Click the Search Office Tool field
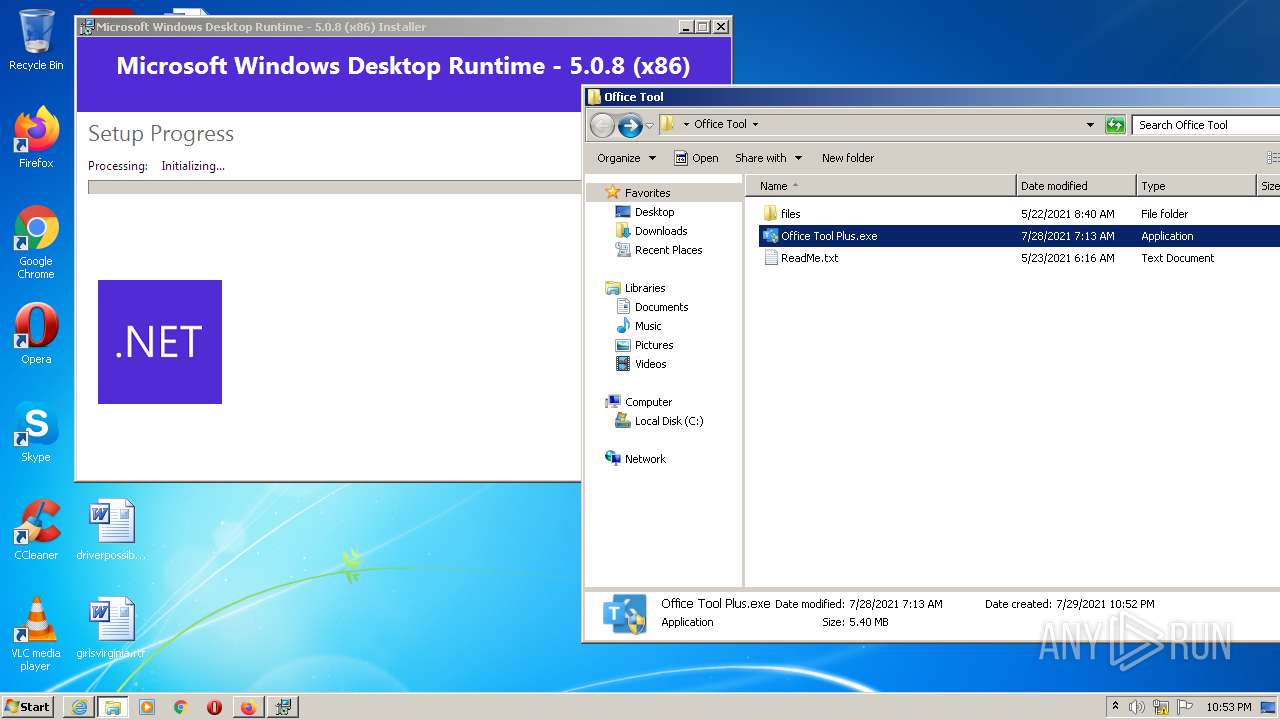 pyautogui.click(x=1206, y=125)
